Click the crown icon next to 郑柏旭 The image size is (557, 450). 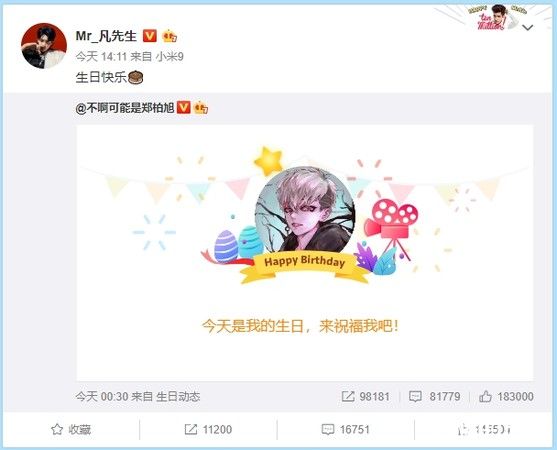point(201,108)
